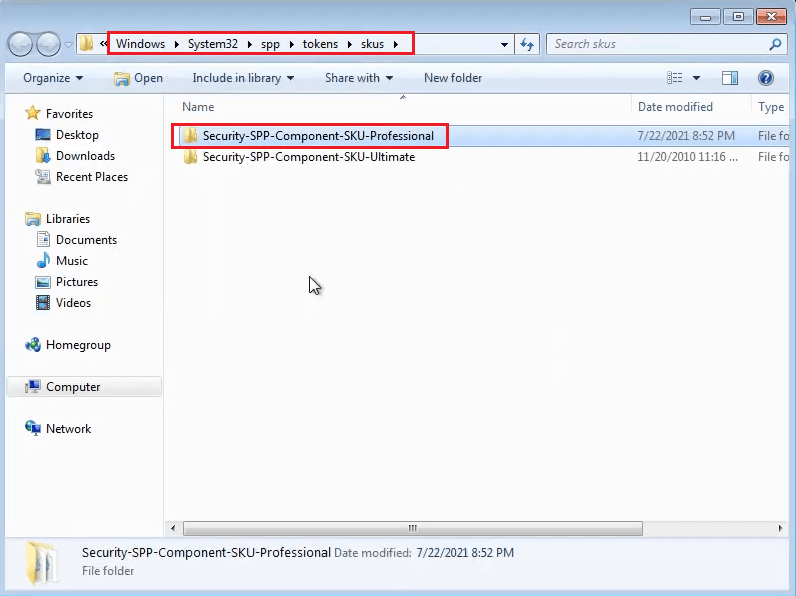Open the Share with menu
This screenshot has width=796, height=596.
359,78
